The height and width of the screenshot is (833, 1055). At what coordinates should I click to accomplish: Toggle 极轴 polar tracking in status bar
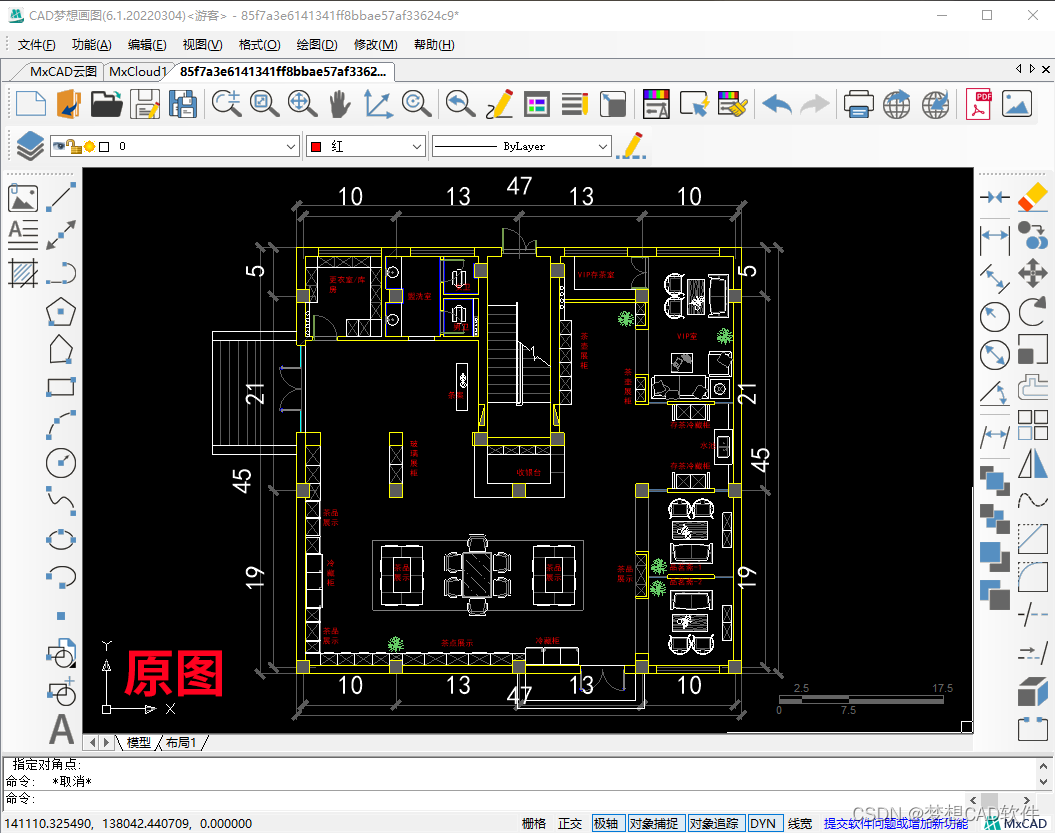[x=606, y=824]
